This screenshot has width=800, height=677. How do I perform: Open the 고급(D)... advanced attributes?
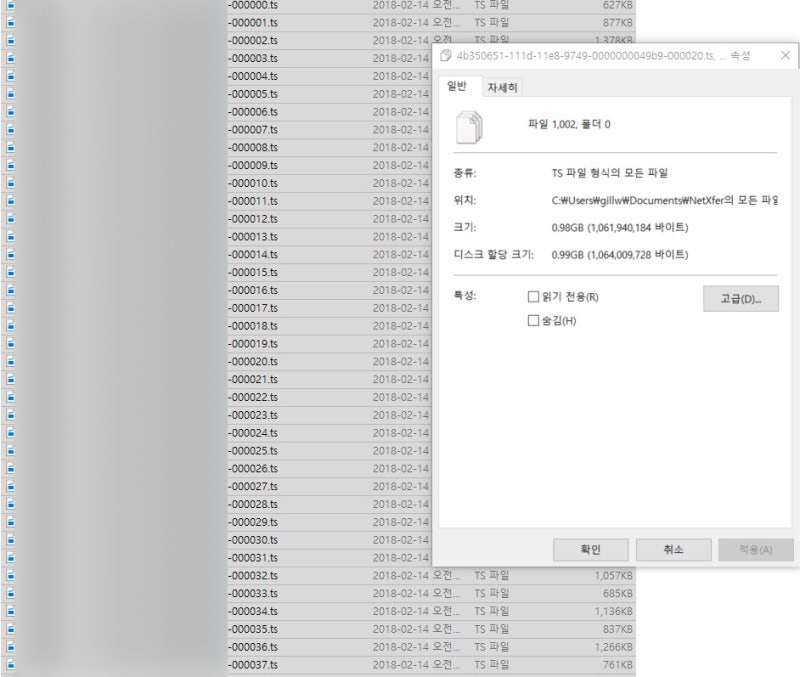[740, 298]
